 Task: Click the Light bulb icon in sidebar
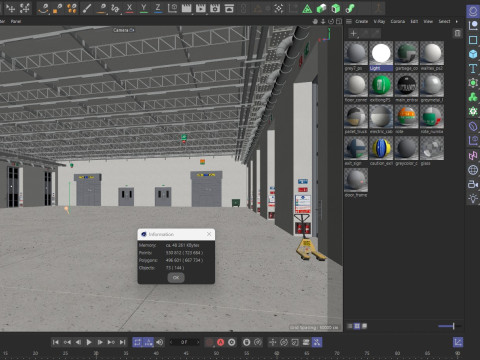(x=473, y=198)
